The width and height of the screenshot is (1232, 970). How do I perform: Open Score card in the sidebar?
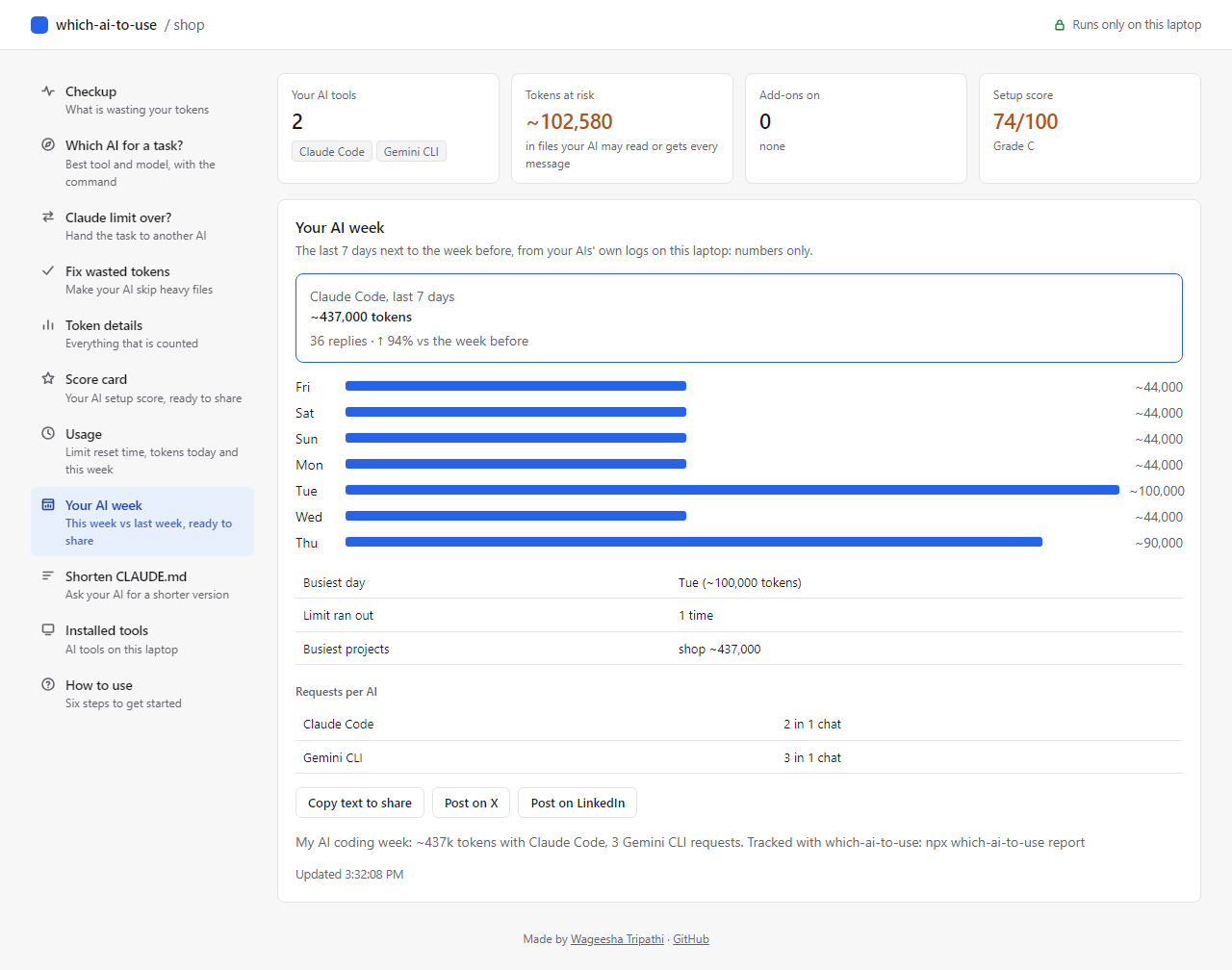click(x=142, y=388)
